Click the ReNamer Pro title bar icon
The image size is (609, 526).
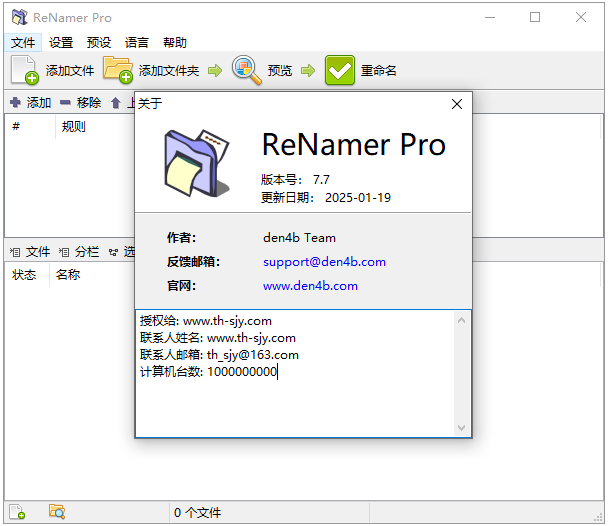pos(19,17)
